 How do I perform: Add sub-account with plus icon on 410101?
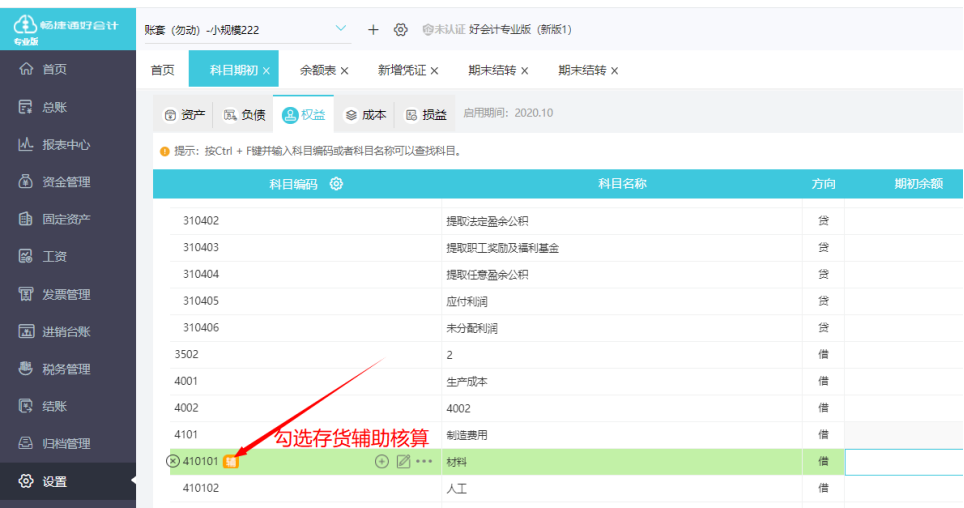click(382, 461)
